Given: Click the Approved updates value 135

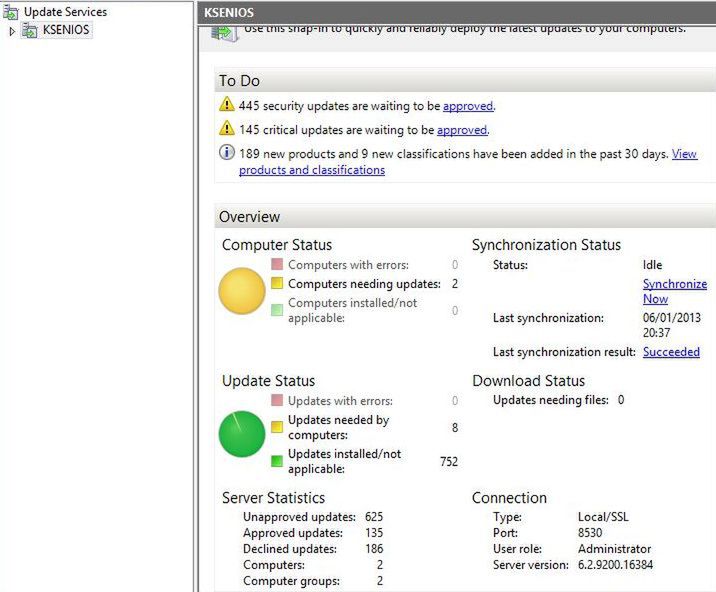Looking at the screenshot, I should point(374,533).
